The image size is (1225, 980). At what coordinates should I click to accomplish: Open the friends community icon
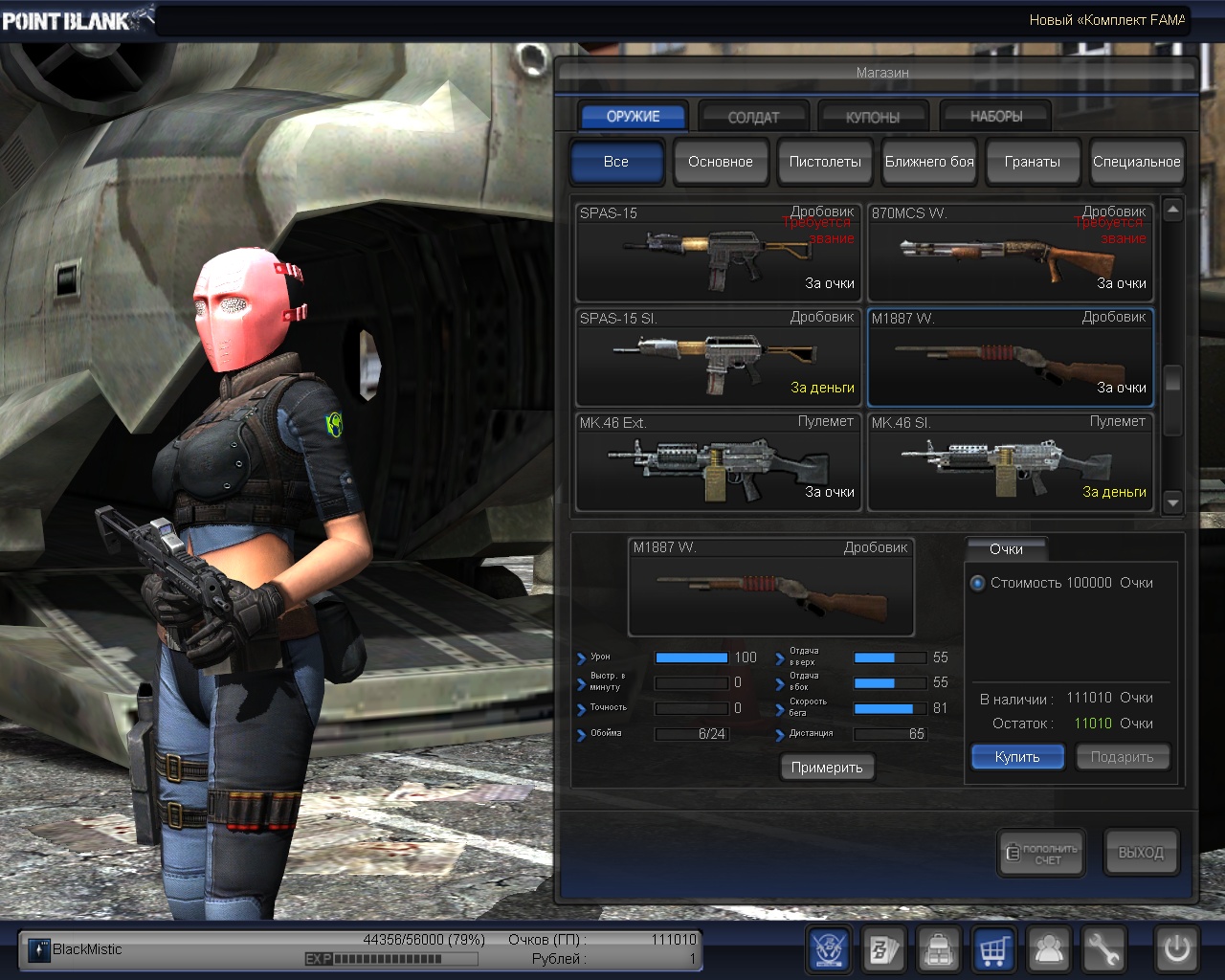tap(1050, 949)
